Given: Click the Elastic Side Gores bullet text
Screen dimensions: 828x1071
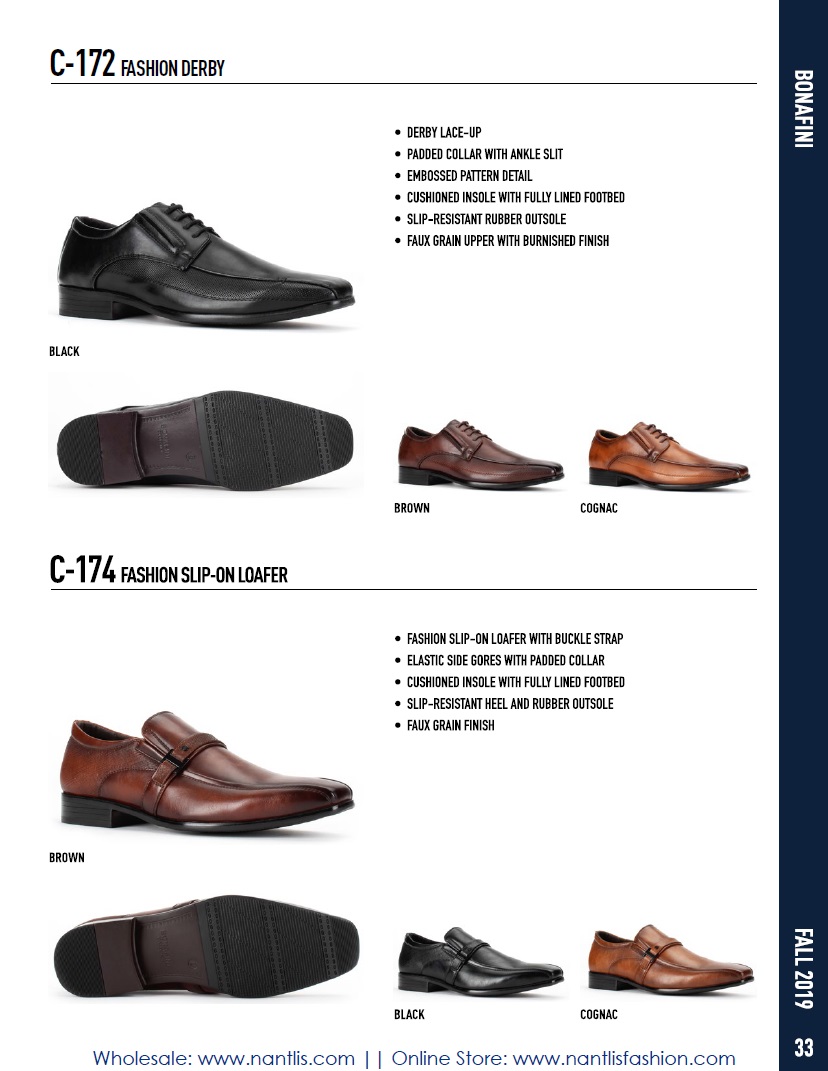Looking at the screenshot, I should (x=506, y=660).
